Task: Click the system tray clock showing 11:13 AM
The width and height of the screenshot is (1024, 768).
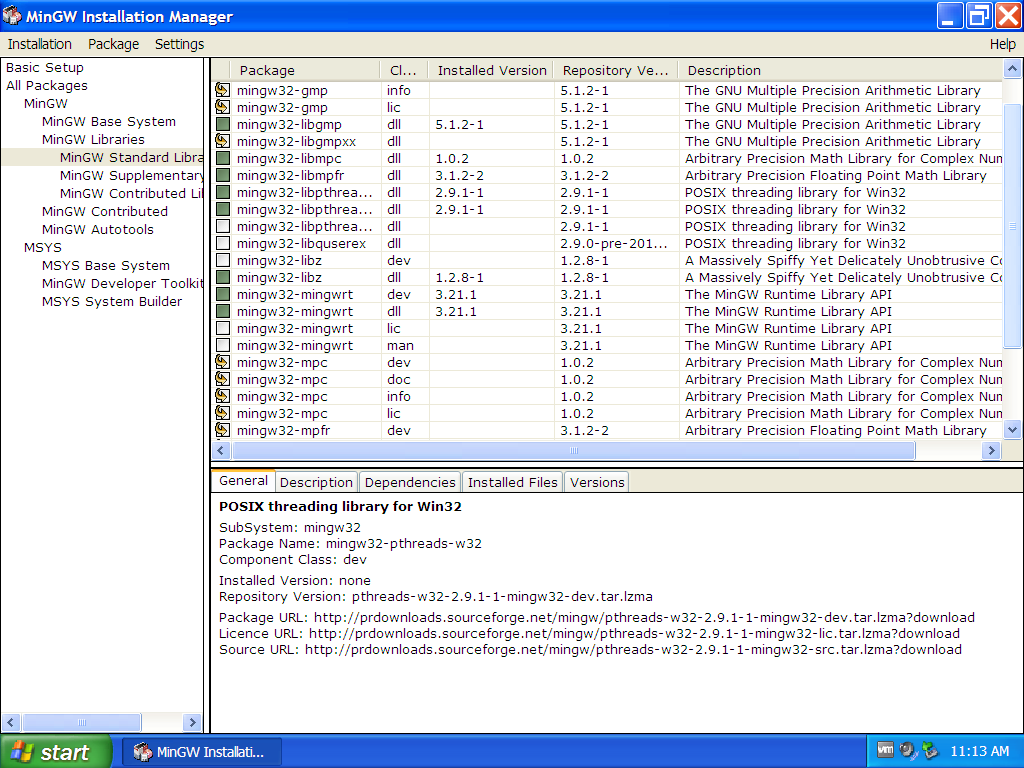Action: coord(980,751)
